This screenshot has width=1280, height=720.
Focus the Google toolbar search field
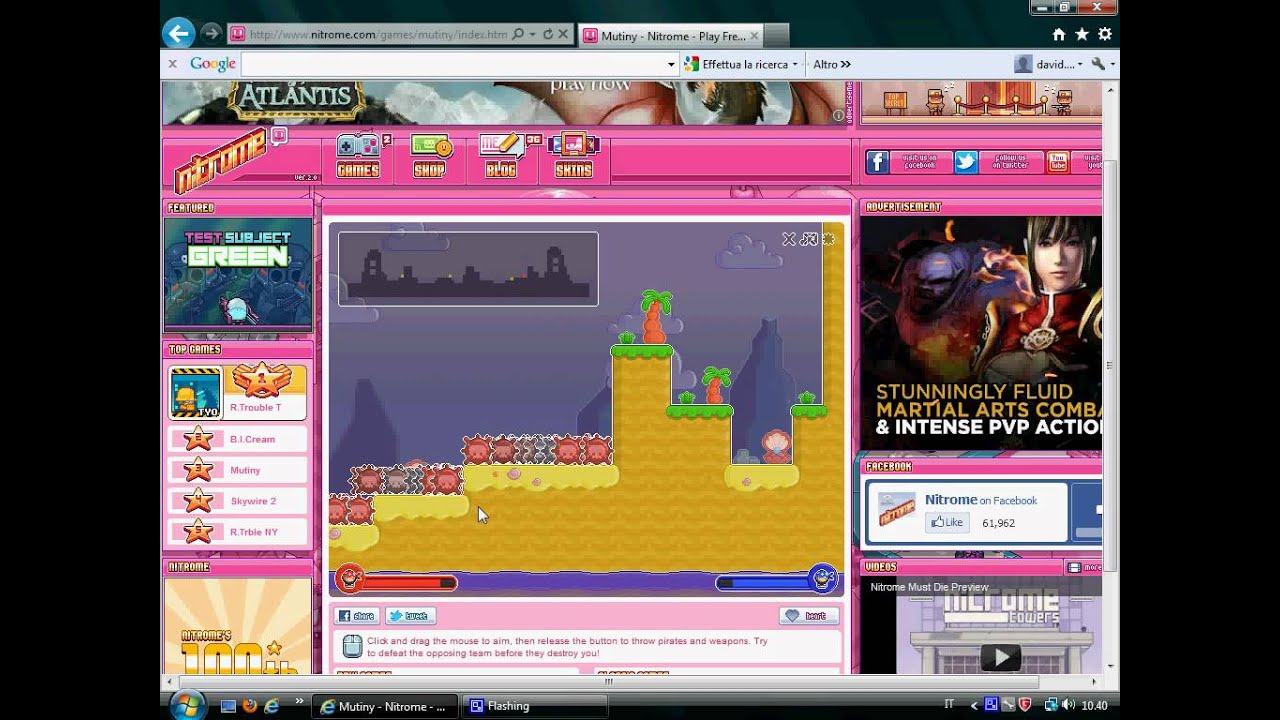[x=453, y=64]
